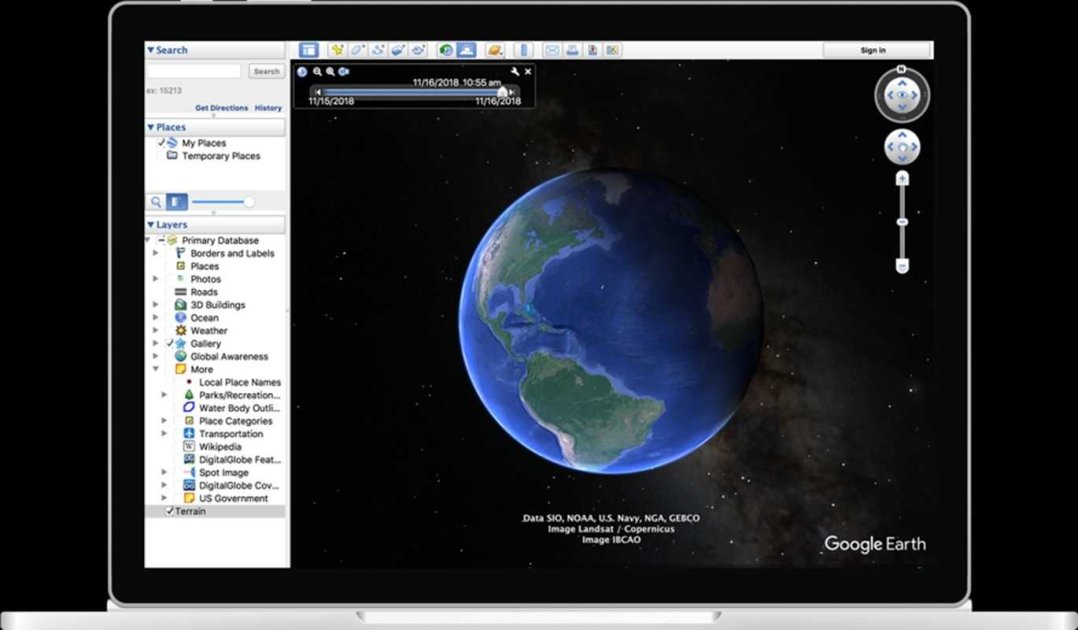Click the Places opacity slider knob
The width and height of the screenshot is (1078, 630).
coord(249,202)
